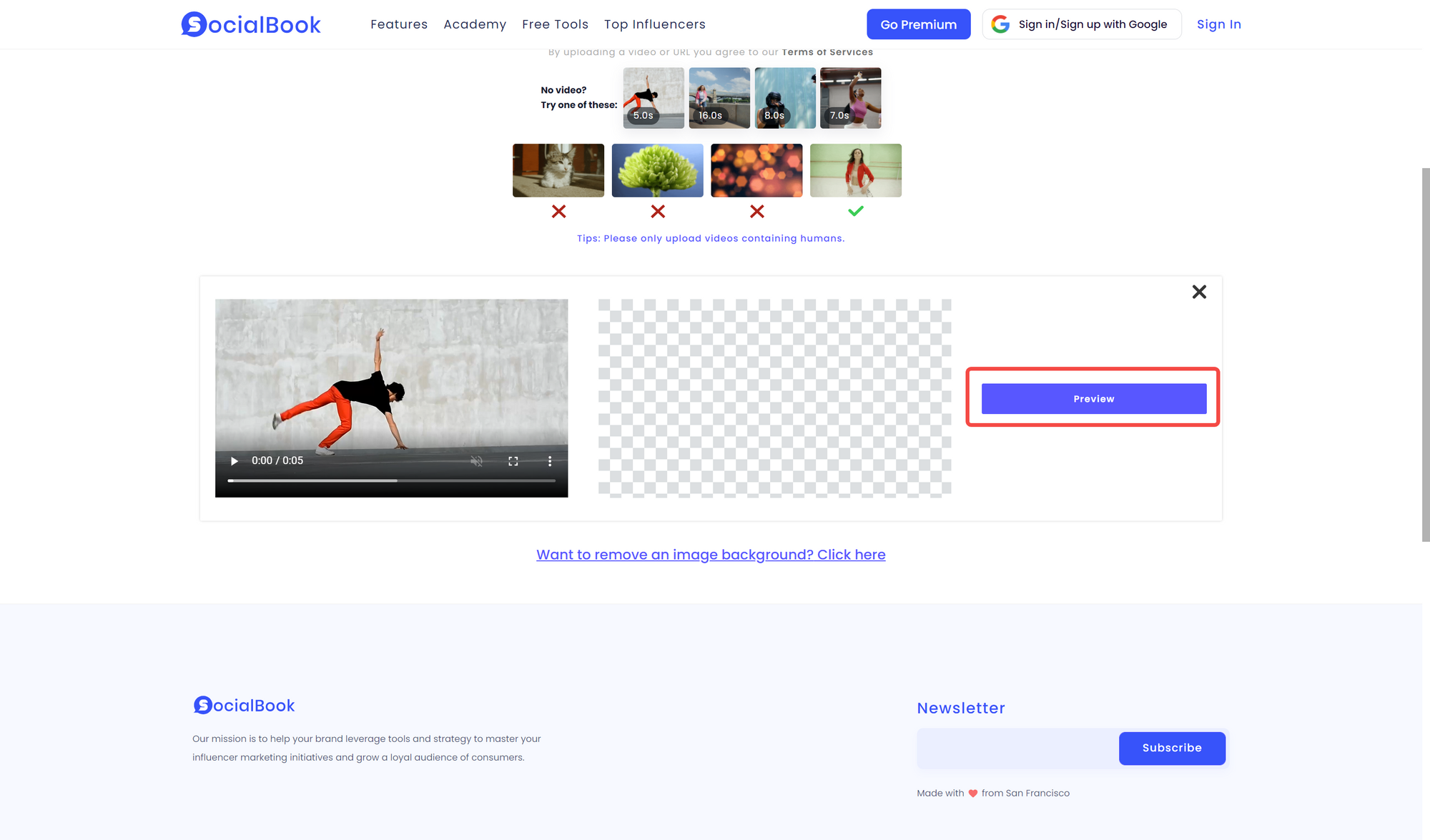
Task: Unmute the video player
Action: point(477,461)
